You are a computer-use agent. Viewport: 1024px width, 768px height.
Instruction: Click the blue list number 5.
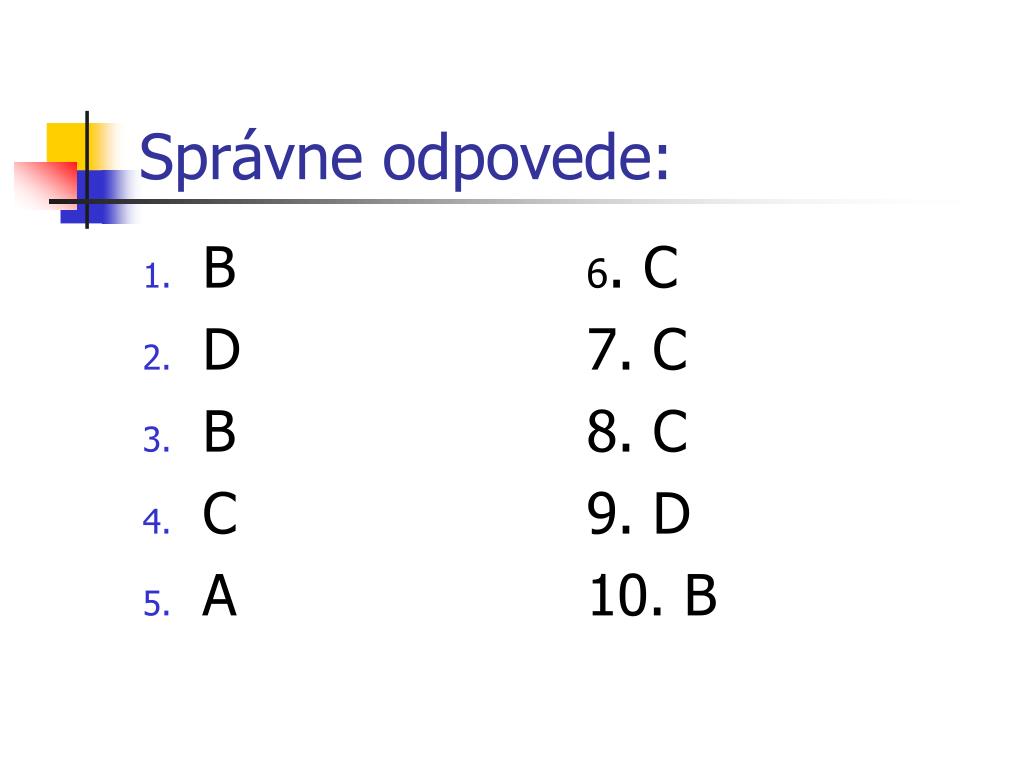(x=157, y=603)
